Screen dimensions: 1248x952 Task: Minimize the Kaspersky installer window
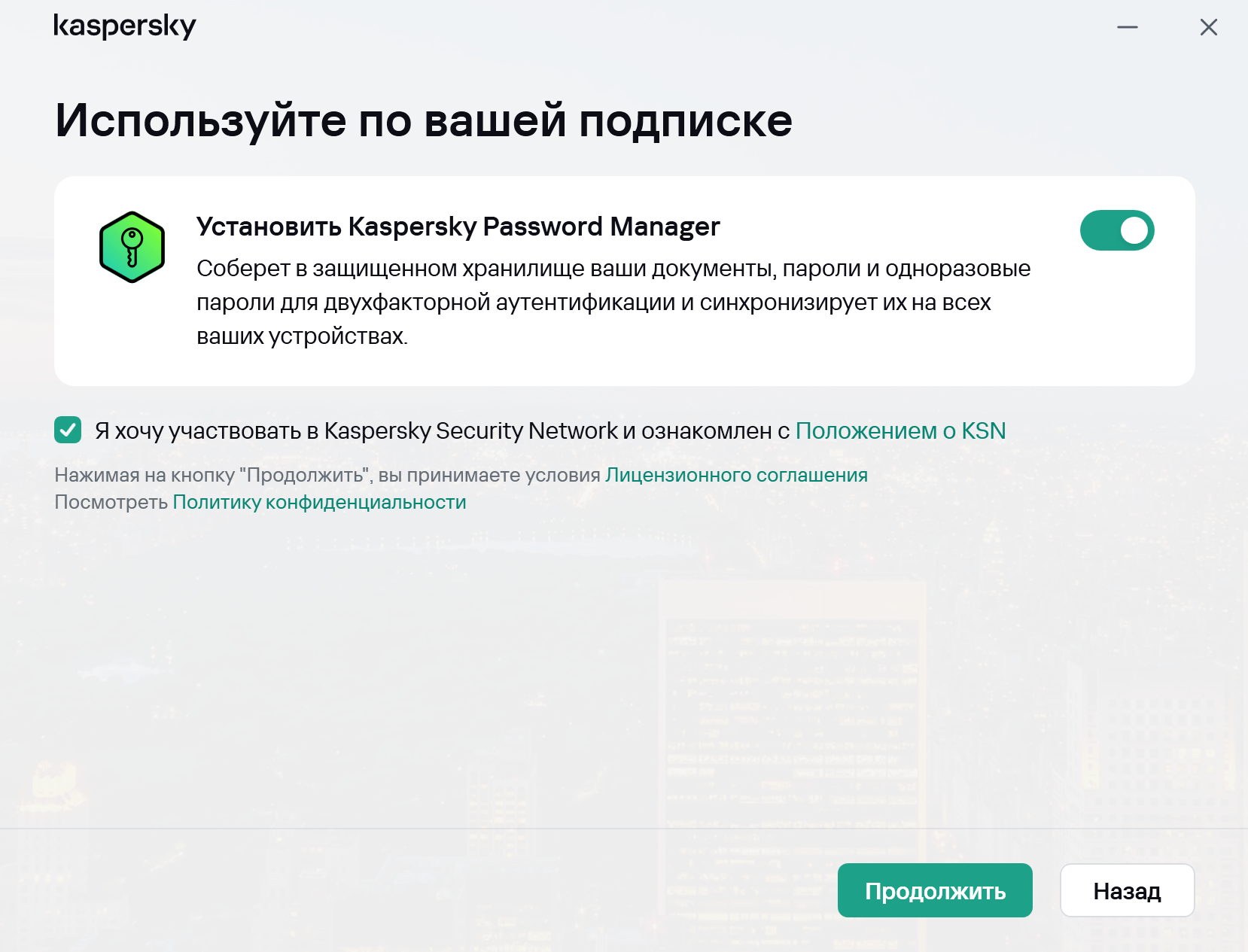coord(1127,28)
